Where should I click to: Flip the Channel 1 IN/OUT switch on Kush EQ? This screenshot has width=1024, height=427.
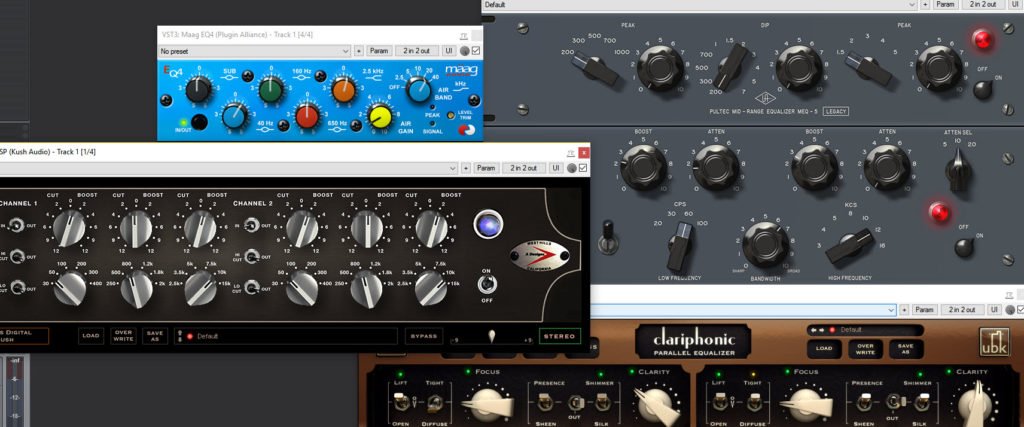[x=18, y=225]
